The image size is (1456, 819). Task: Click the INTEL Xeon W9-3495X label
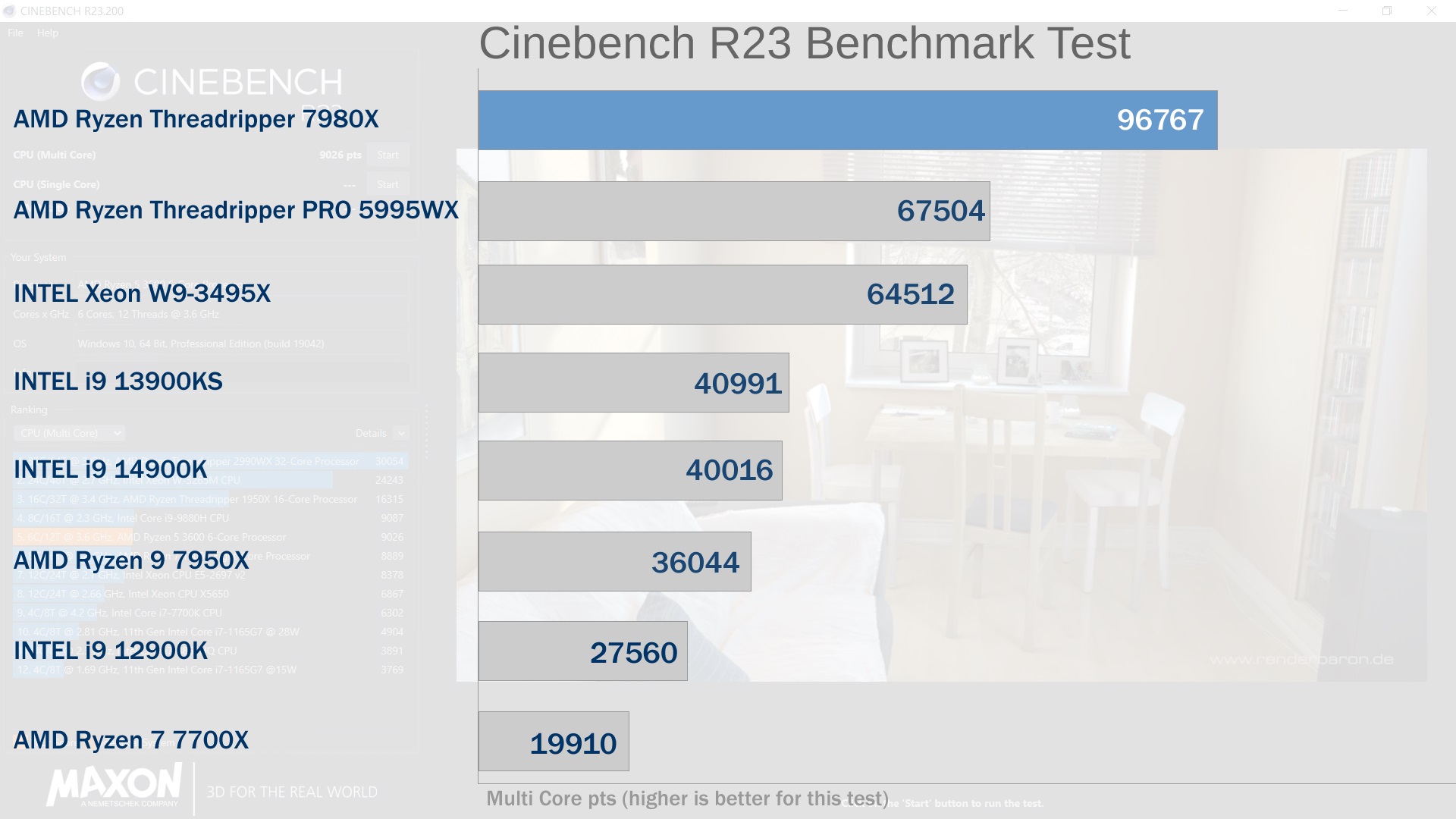click(142, 293)
